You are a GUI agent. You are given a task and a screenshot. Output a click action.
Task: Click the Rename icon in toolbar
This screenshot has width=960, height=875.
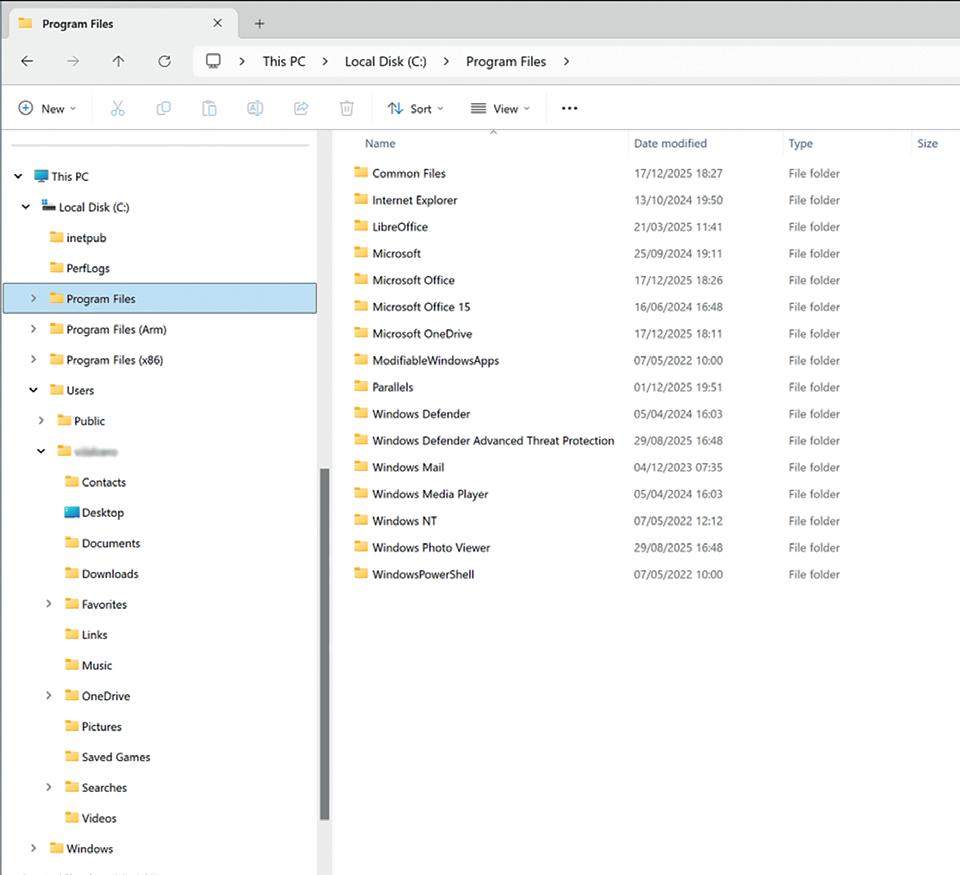click(255, 108)
